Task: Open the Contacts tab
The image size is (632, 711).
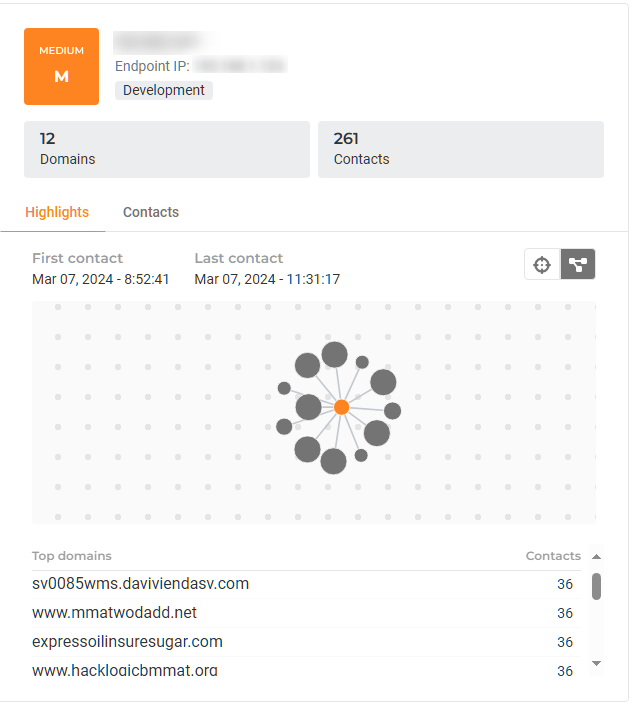Action: (151, 212)
